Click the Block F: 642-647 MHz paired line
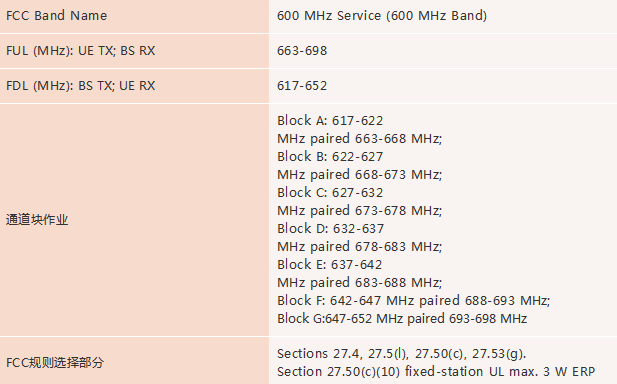This screenshot has width=617, height=384. point(413,301)
